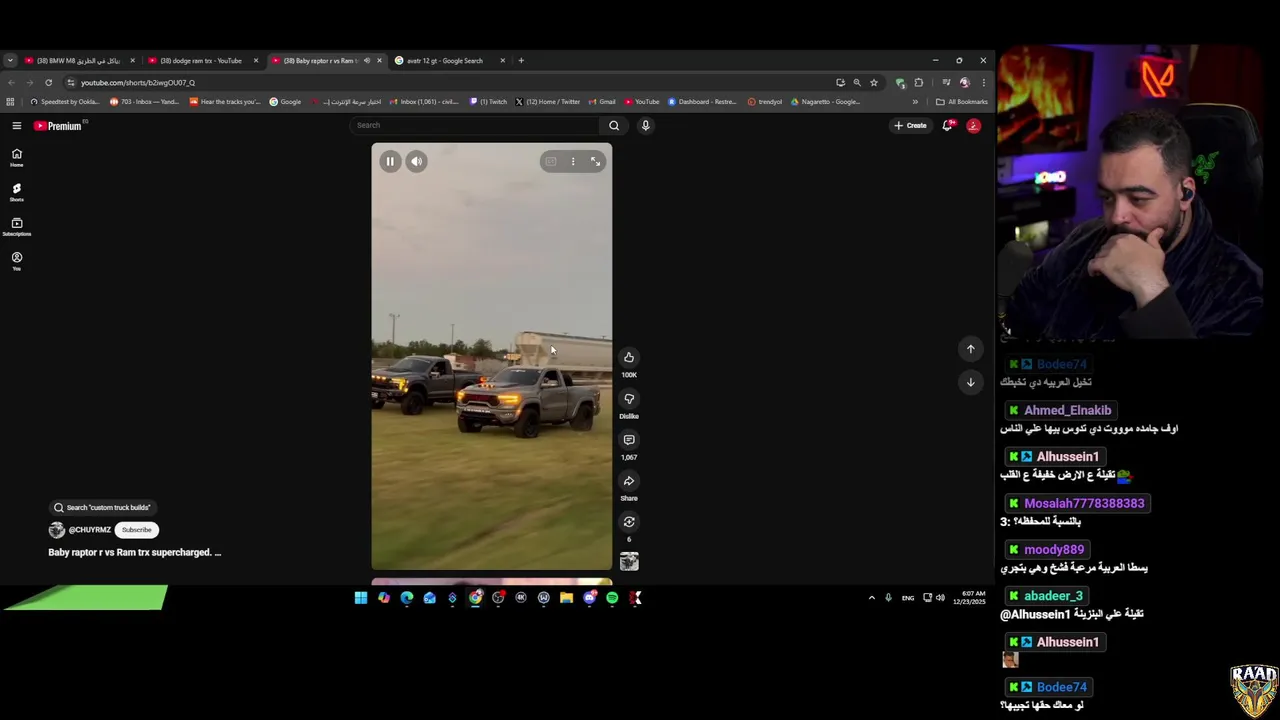Open the Twitch bookmark

coord(489,101)
